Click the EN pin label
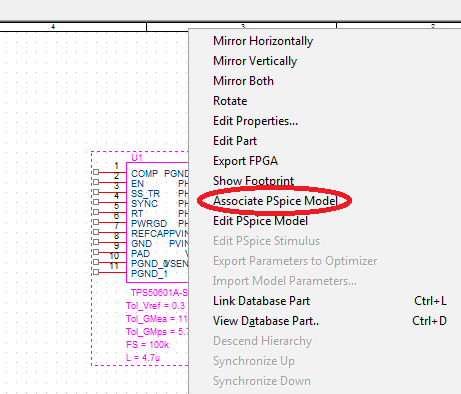Viewport: 461px width, 394px height. pos(137,184)
